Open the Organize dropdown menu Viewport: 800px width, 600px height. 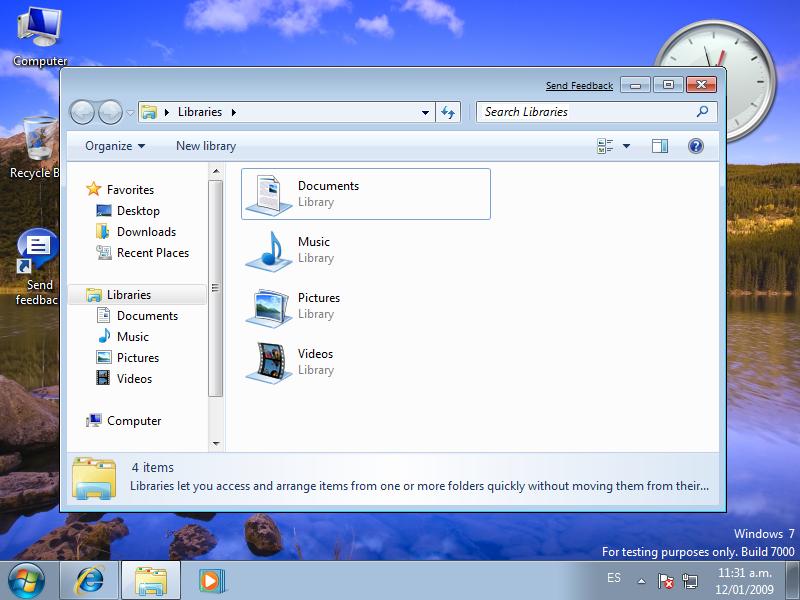tap(114, 146)
